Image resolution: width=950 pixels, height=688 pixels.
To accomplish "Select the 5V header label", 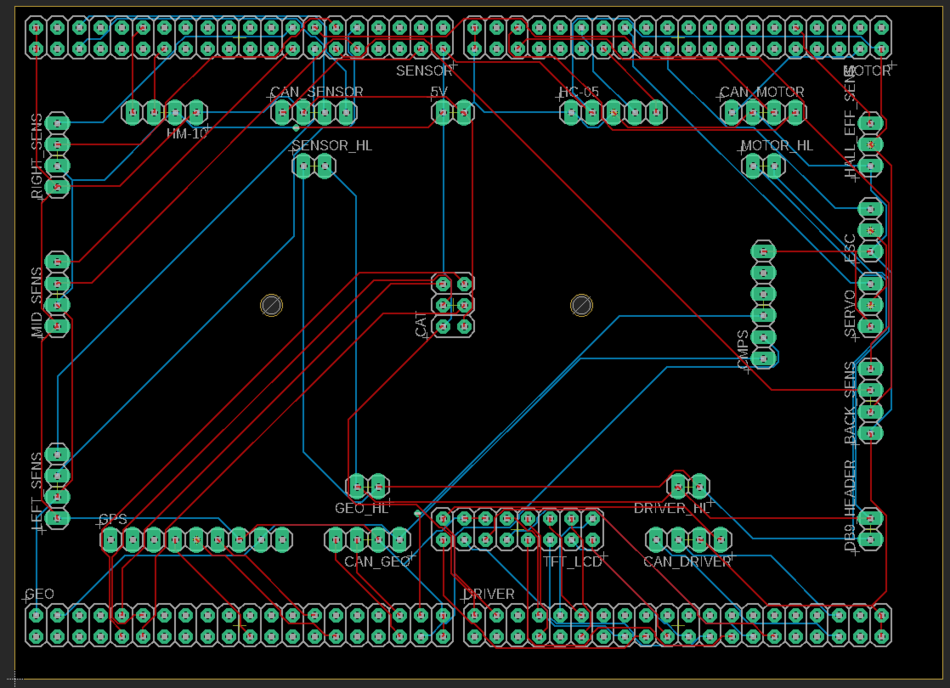I will pos(439,92).
